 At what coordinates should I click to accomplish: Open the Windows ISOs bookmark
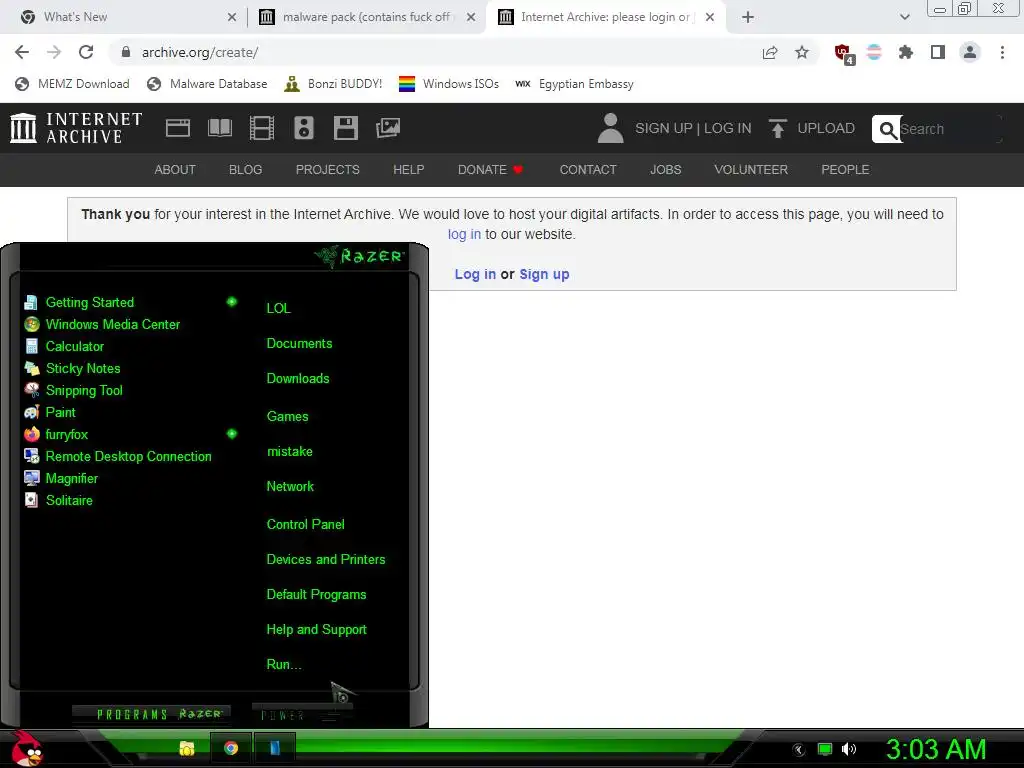pos(449,84)
